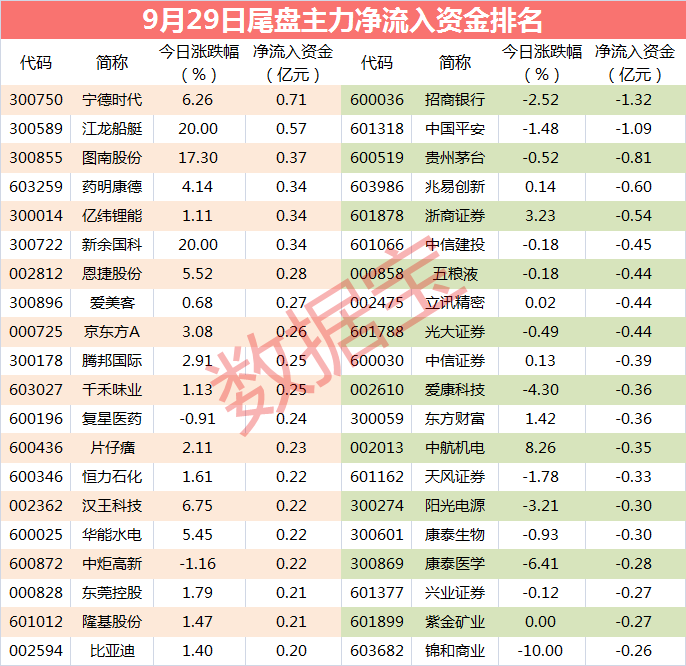Click 紫金矿业 change value 0.00
This screenshot has height=666, width=686.
540,621
